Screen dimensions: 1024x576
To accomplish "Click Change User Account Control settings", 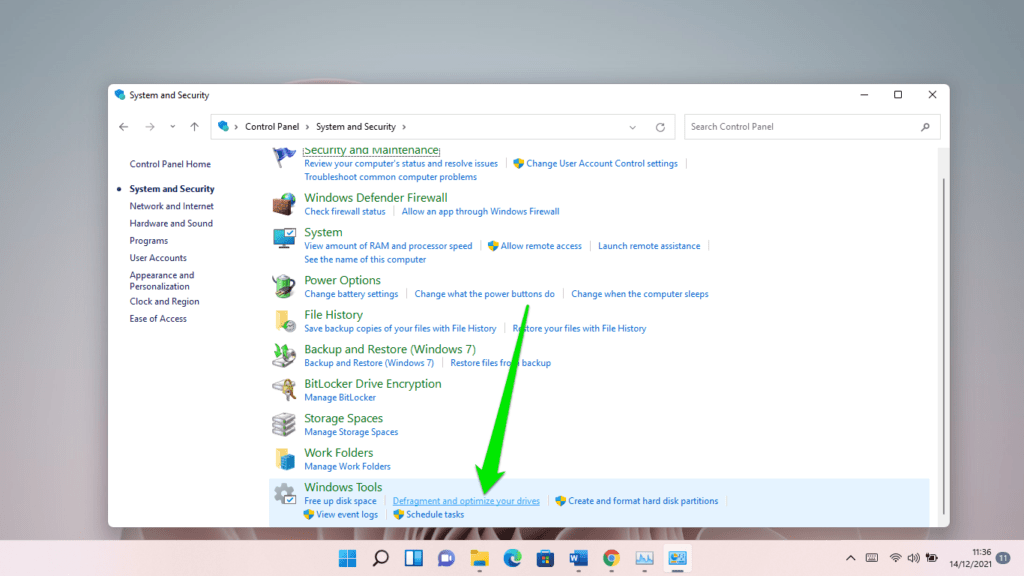I will click(x=602, y=163).
